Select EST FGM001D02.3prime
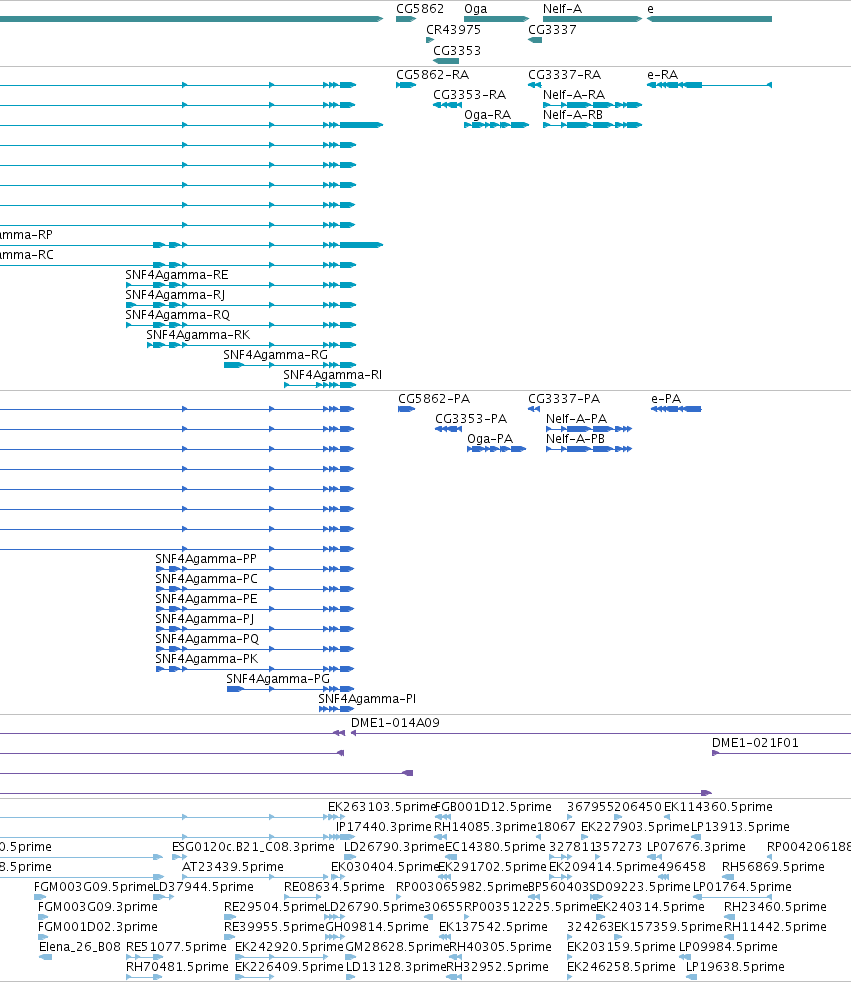Screen dimensions: 851x982 click(98, 927)
